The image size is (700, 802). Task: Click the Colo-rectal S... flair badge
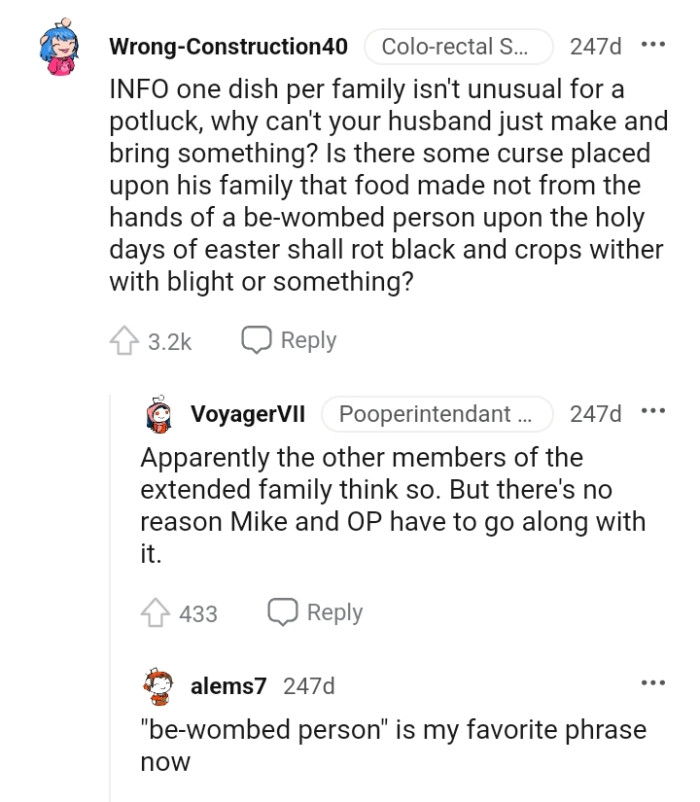point(458,45)
